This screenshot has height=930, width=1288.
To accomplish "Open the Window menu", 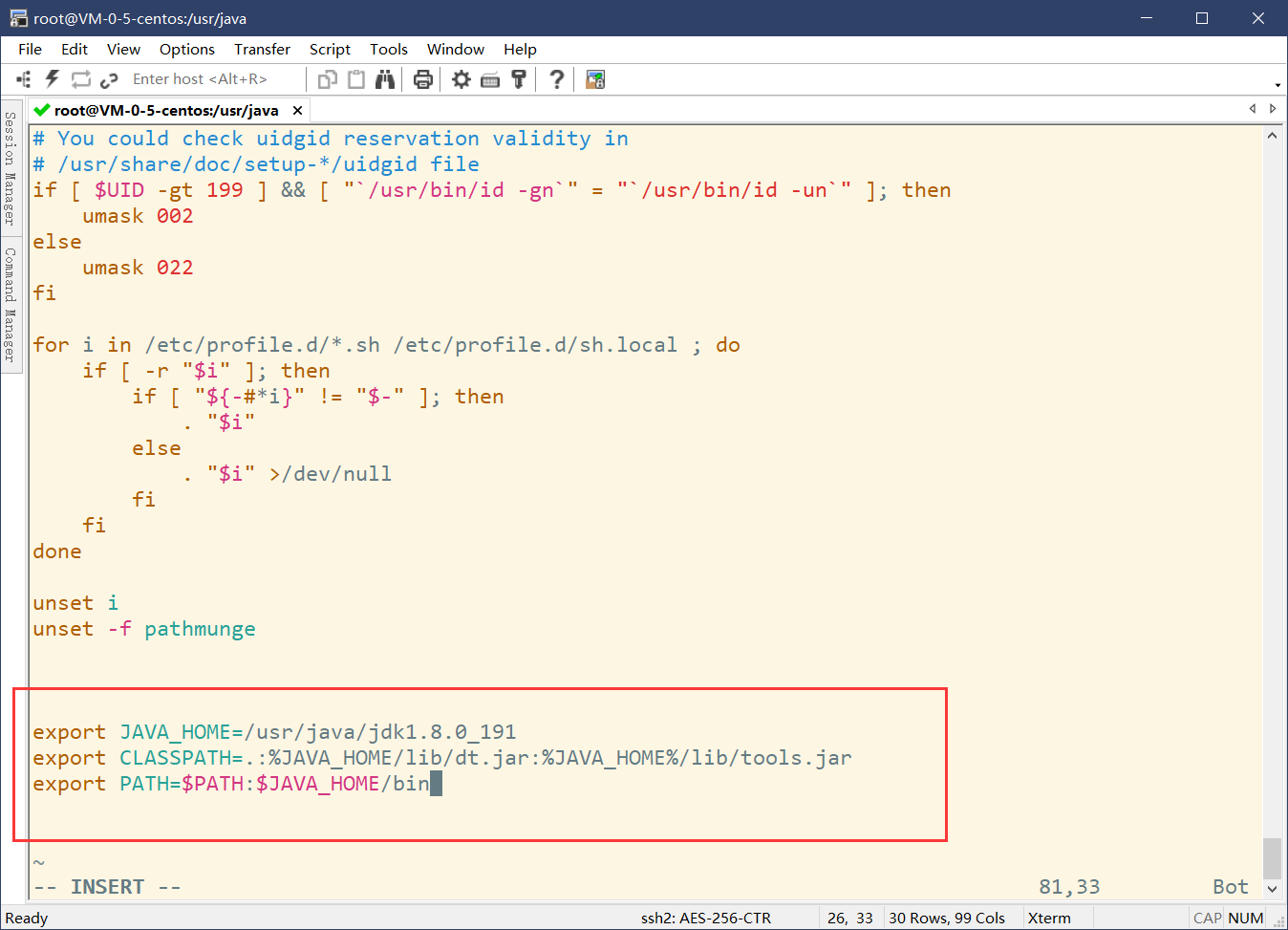I will click(456, 49).
